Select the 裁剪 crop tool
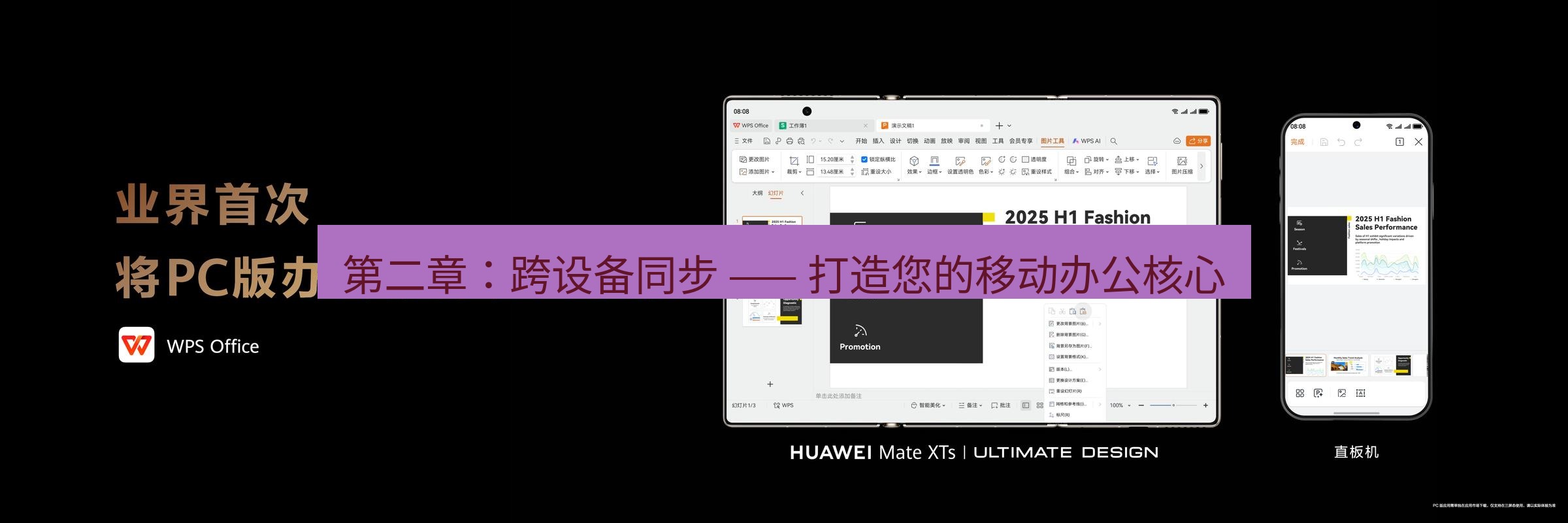This screenshot has width=1568, height=523. click(x=794, y=165)
